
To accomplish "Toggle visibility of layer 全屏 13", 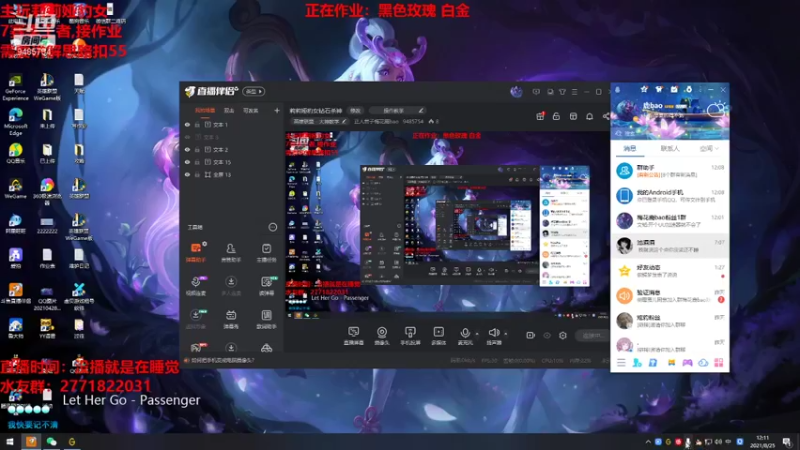I will pyautogui.click(x=187, y=174).
